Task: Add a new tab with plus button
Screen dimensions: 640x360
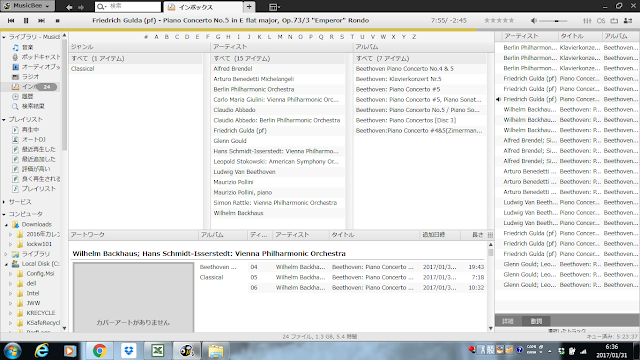Action: pyautogui.click(x=249, y=7)
